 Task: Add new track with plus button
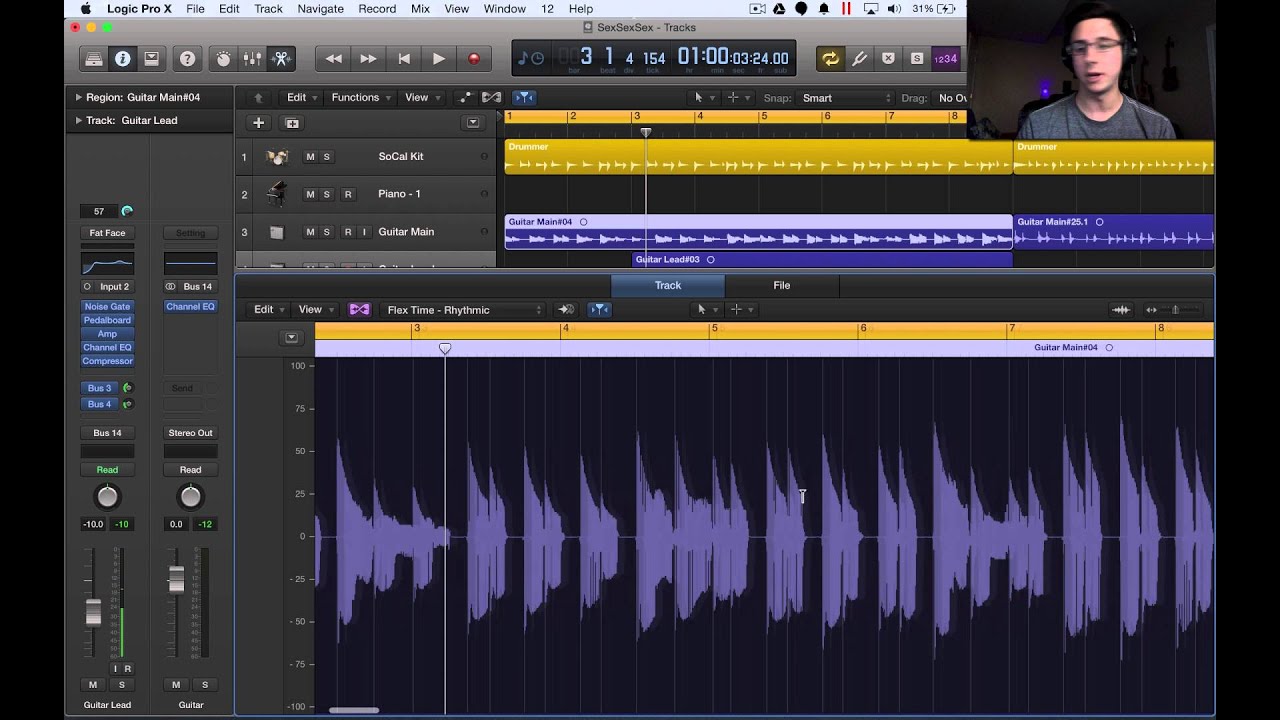258,123
